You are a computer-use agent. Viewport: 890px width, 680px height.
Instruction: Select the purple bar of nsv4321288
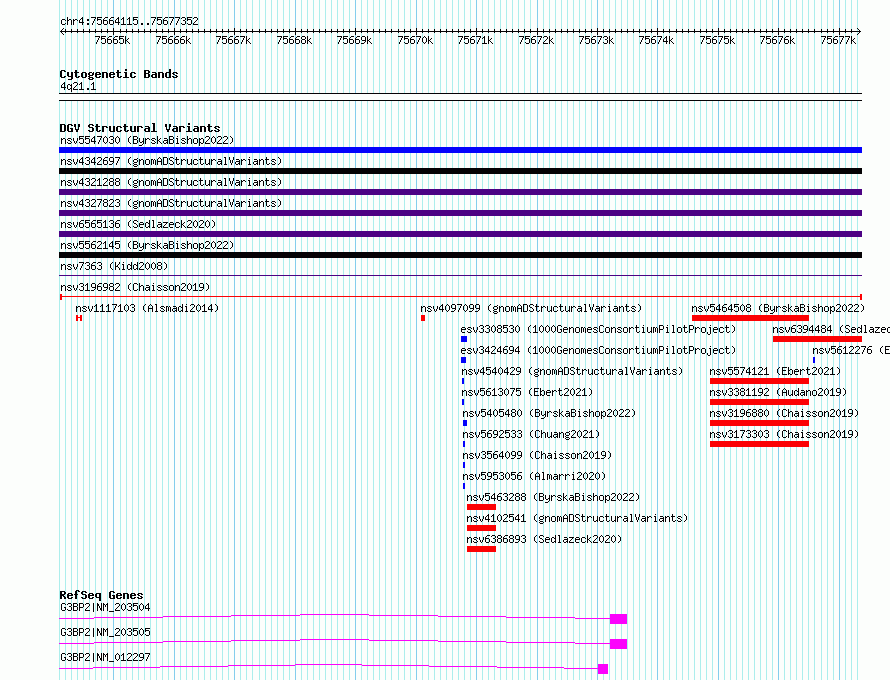point(460,192)
